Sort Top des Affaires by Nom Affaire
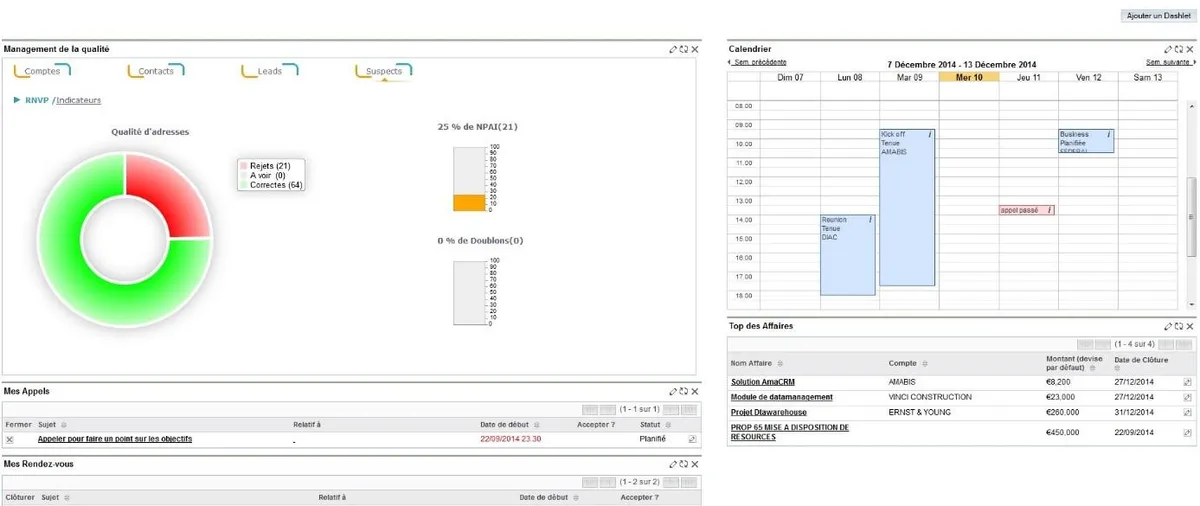The height and width of the screenshot is (506, 1200). pyautogui.click(x=780, y=364)
